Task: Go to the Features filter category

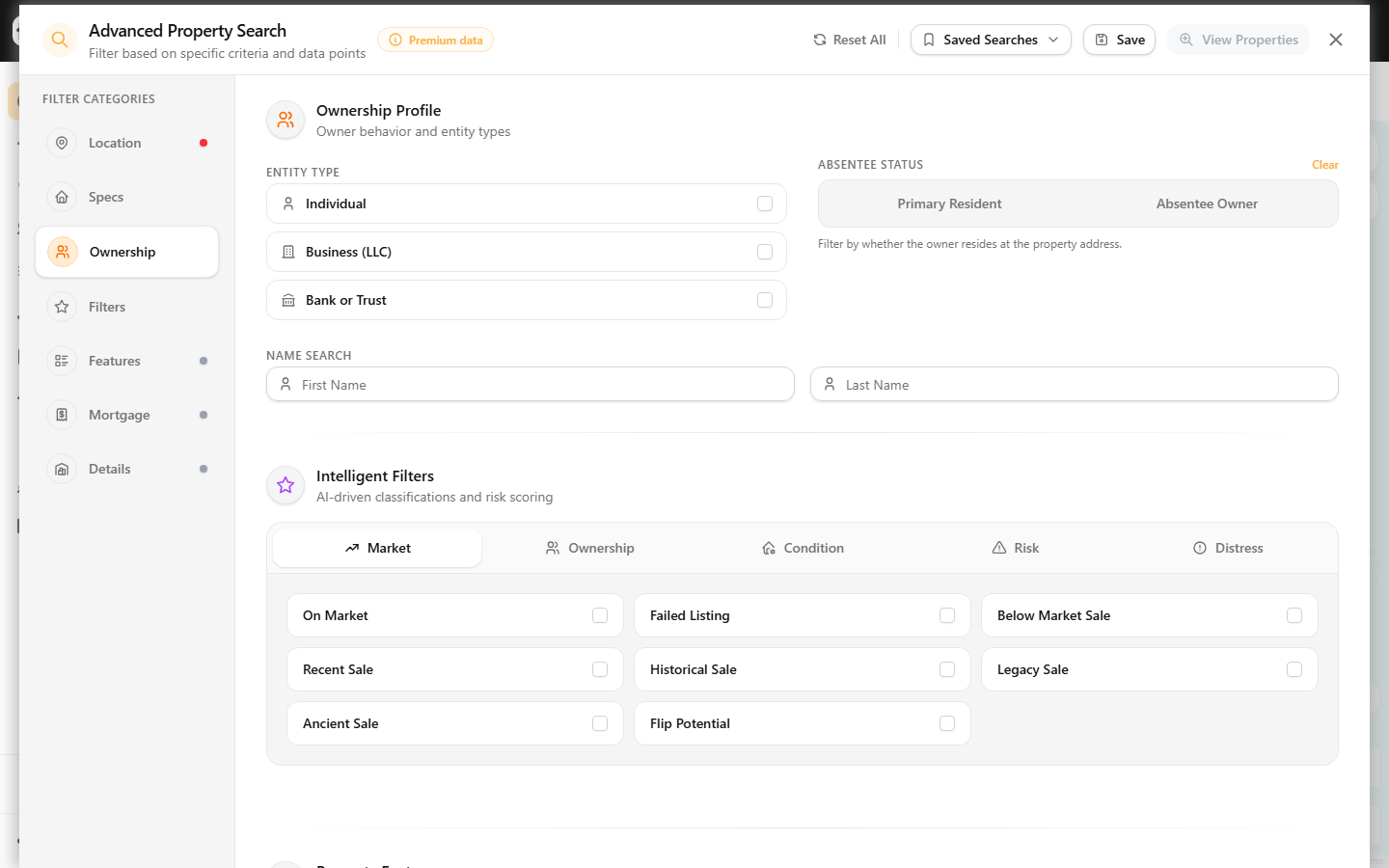Action: click(126, 361)
